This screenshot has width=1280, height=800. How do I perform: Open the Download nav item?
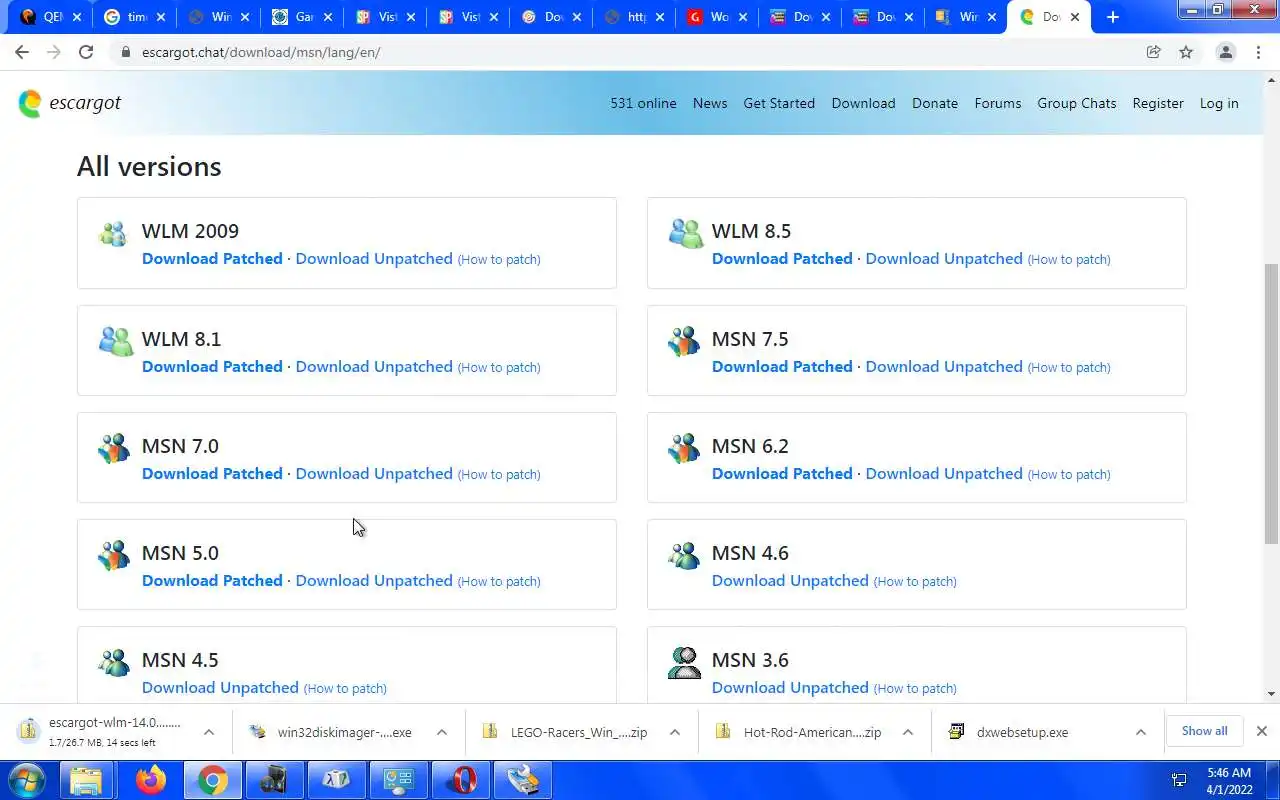(863, 103)
